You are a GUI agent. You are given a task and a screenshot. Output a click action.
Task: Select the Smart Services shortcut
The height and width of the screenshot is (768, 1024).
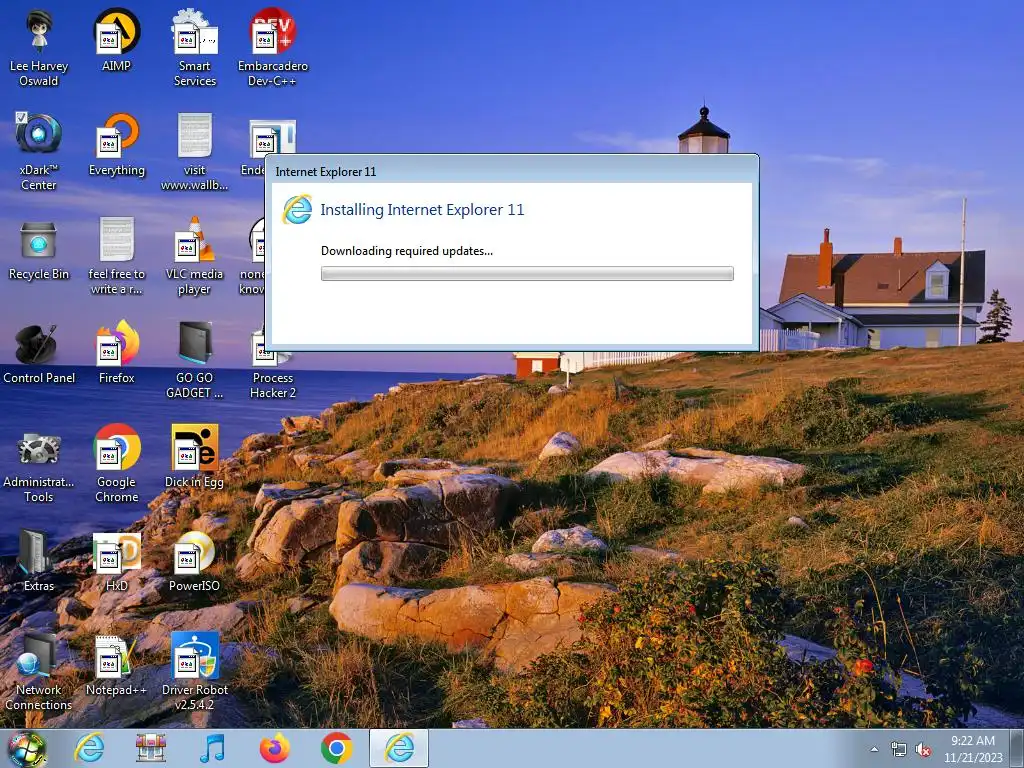click(195, 48)
